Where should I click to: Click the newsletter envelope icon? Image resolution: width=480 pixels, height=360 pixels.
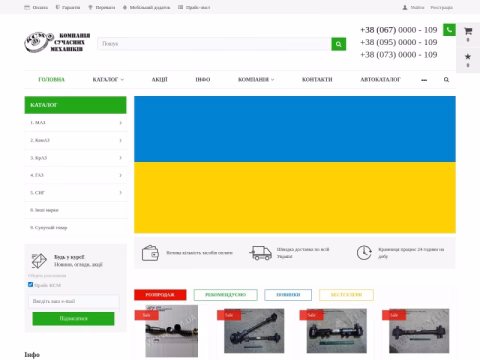click(39, 261)
